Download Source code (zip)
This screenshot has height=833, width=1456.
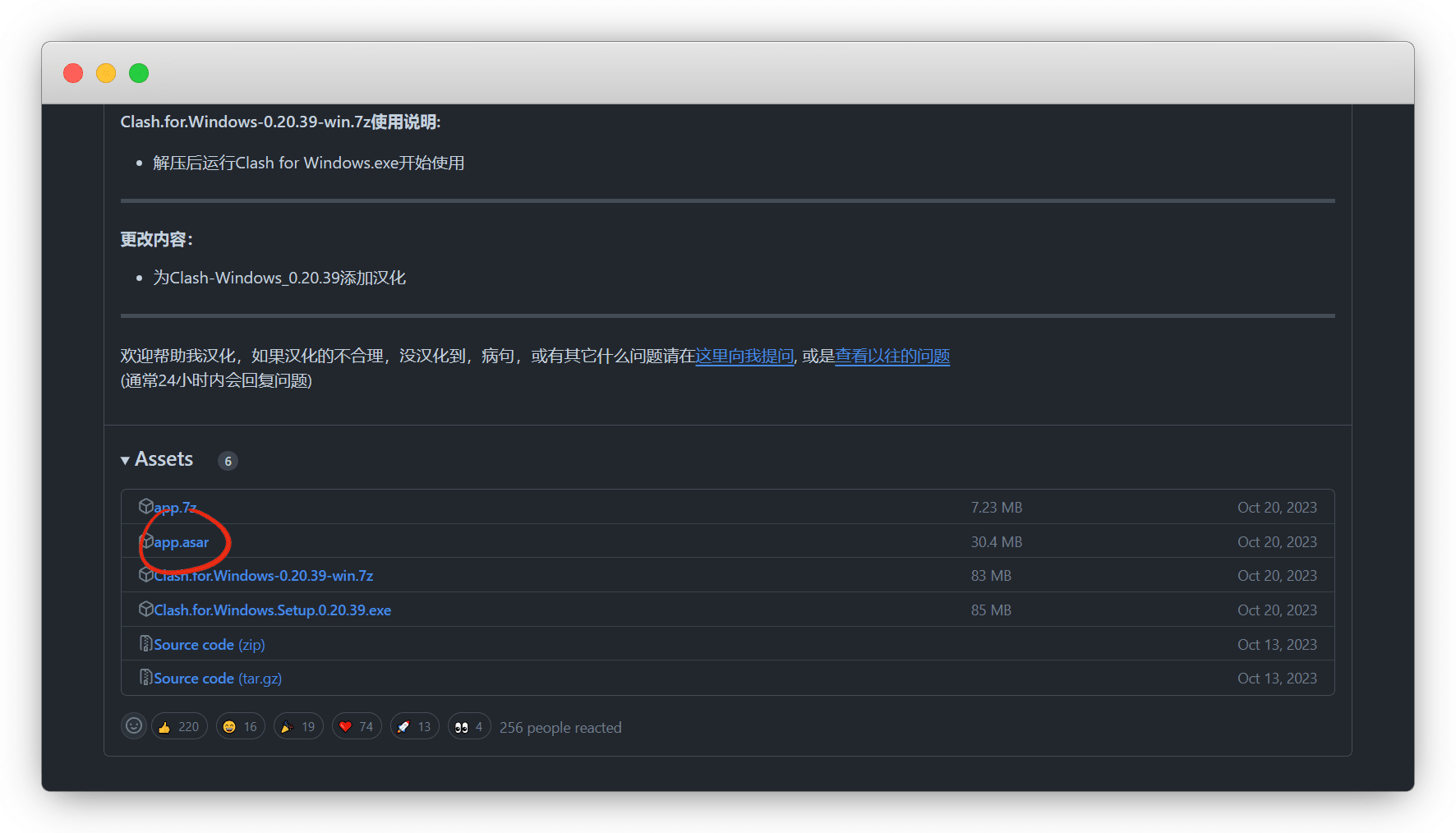click(210, 645)
